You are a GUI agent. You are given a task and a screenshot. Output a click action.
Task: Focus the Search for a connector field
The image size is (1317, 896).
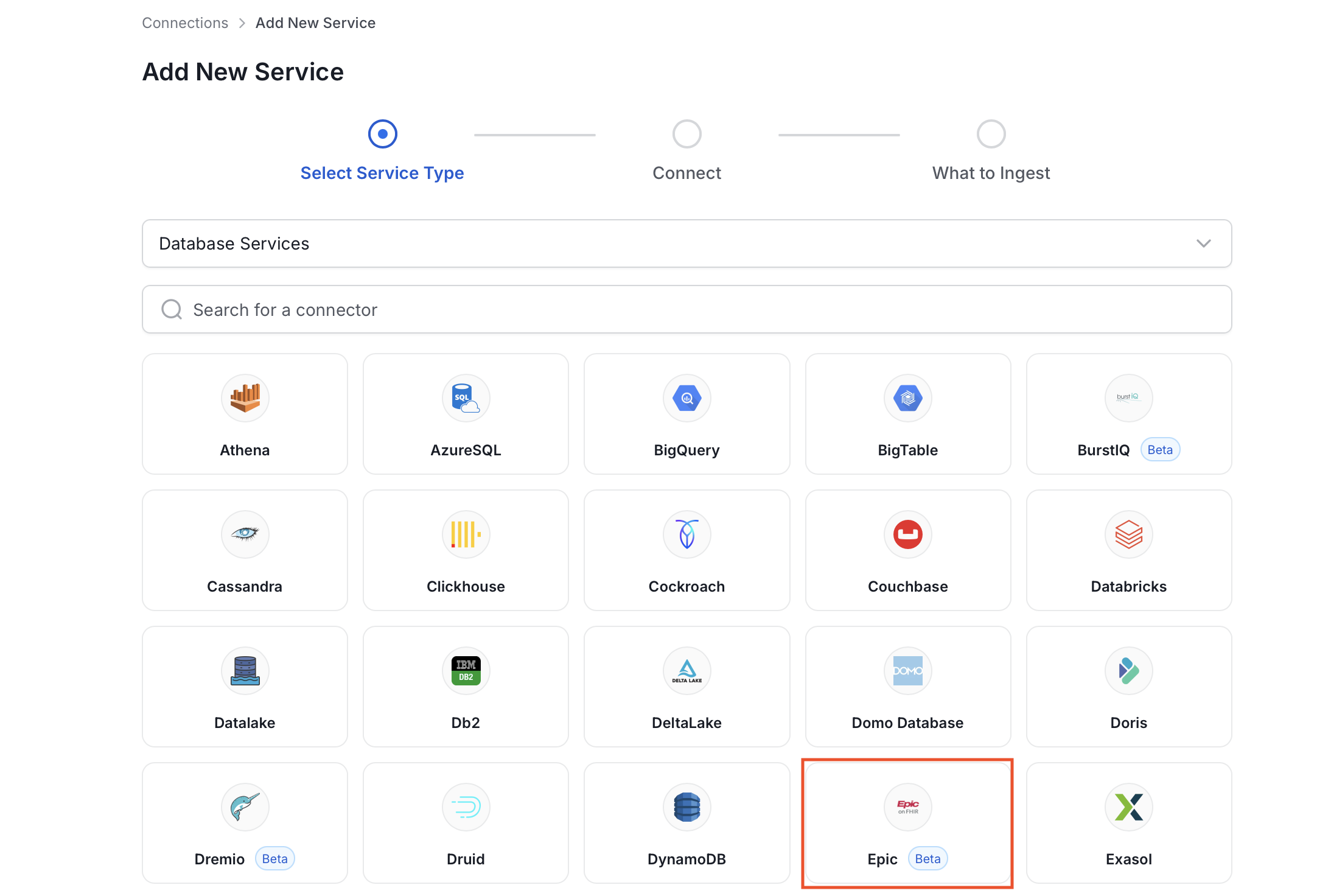point(686,309)
